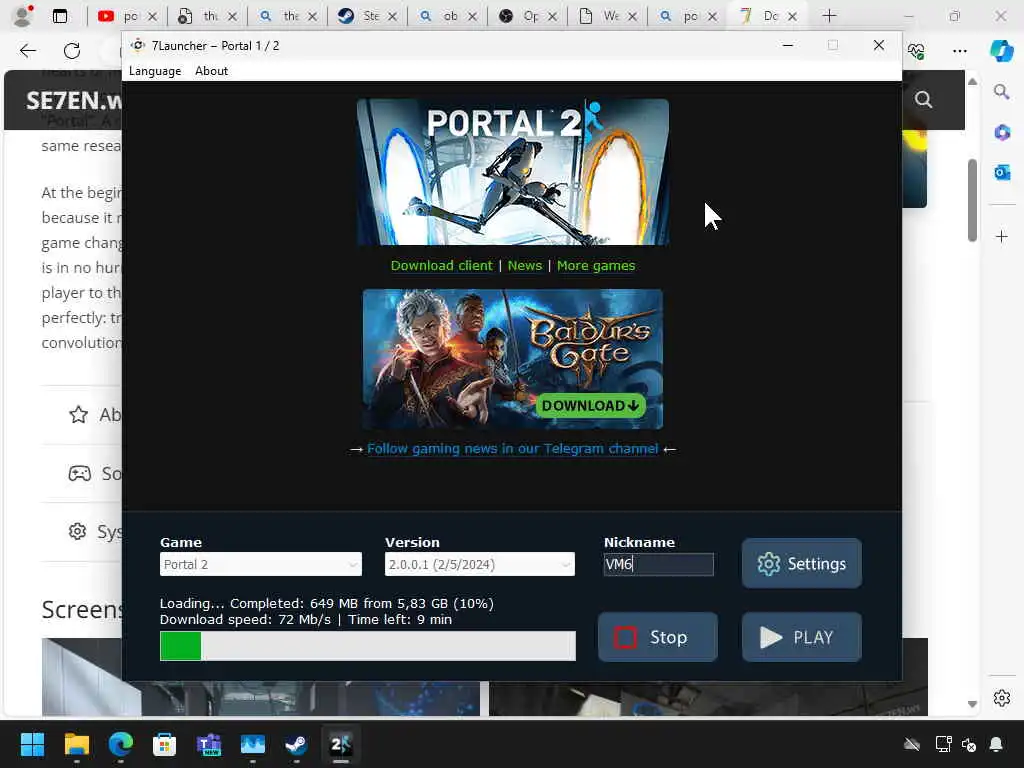
Task: Open the More games link
Action: [596, 265]
